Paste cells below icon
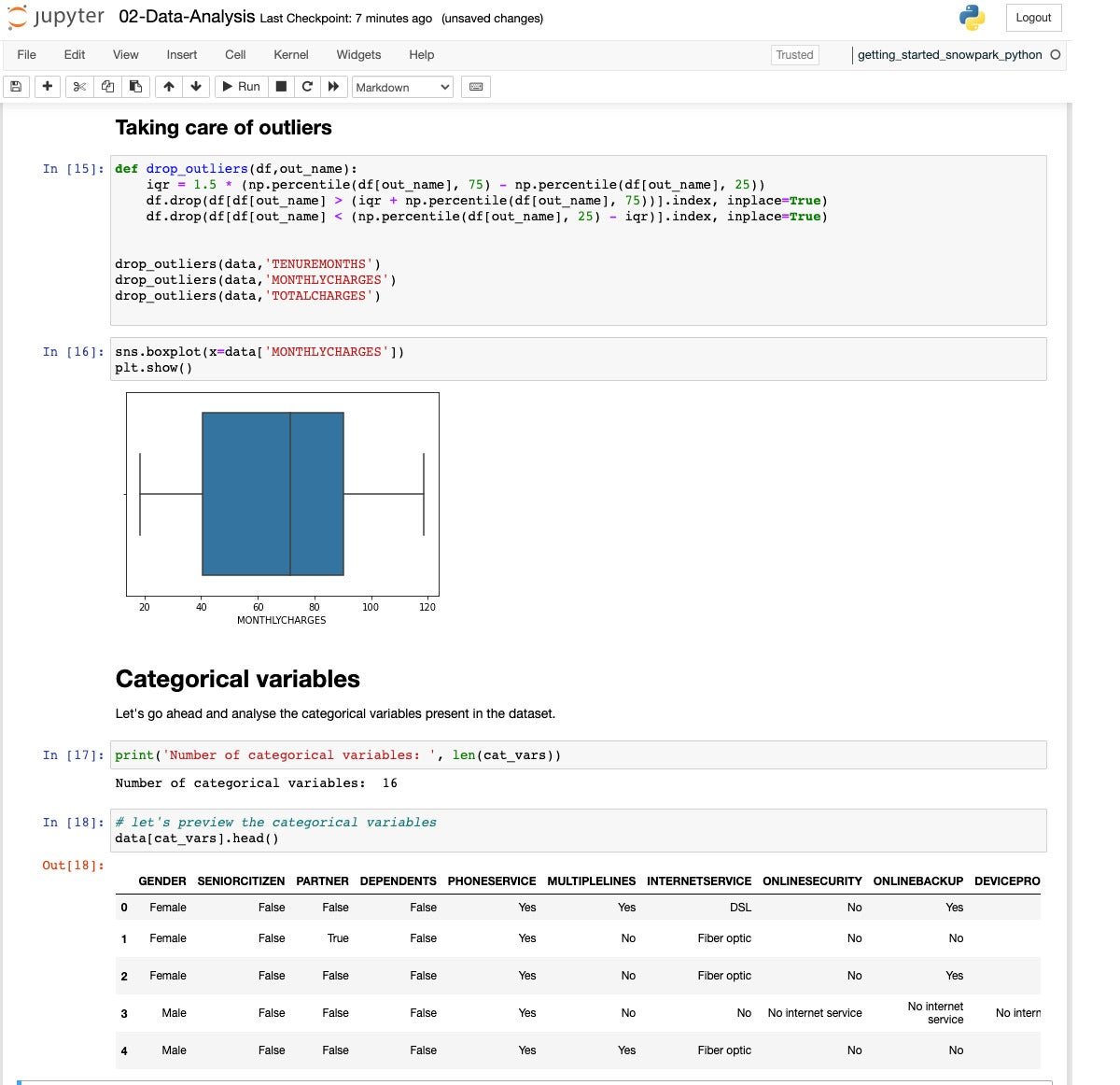The image size is (1120, 1085). 135,87
